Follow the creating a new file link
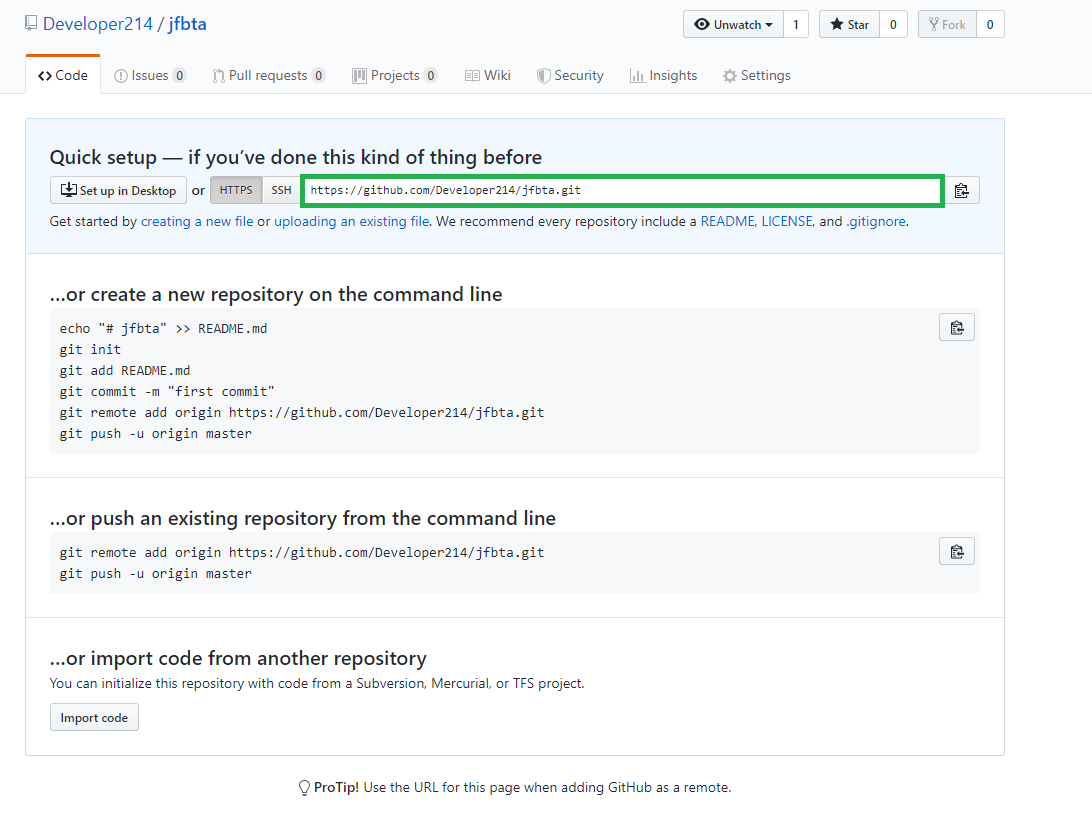Screen dimensions: 1092x831 tap(197, 222)
